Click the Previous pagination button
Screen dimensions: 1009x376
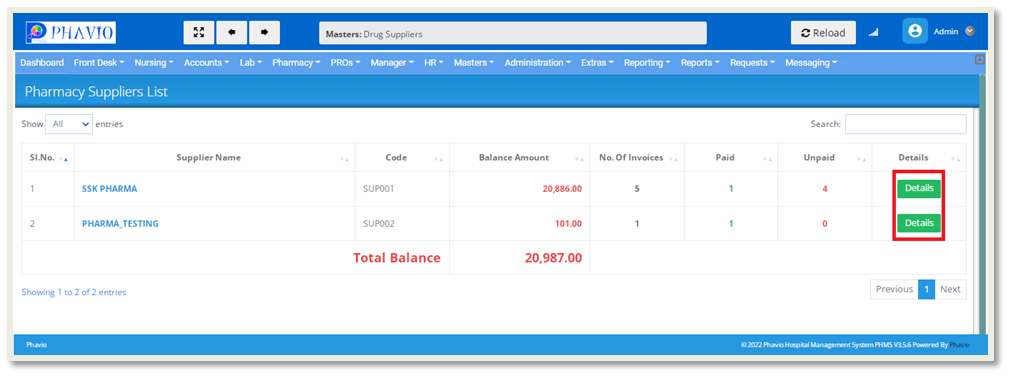click(894, 290)
